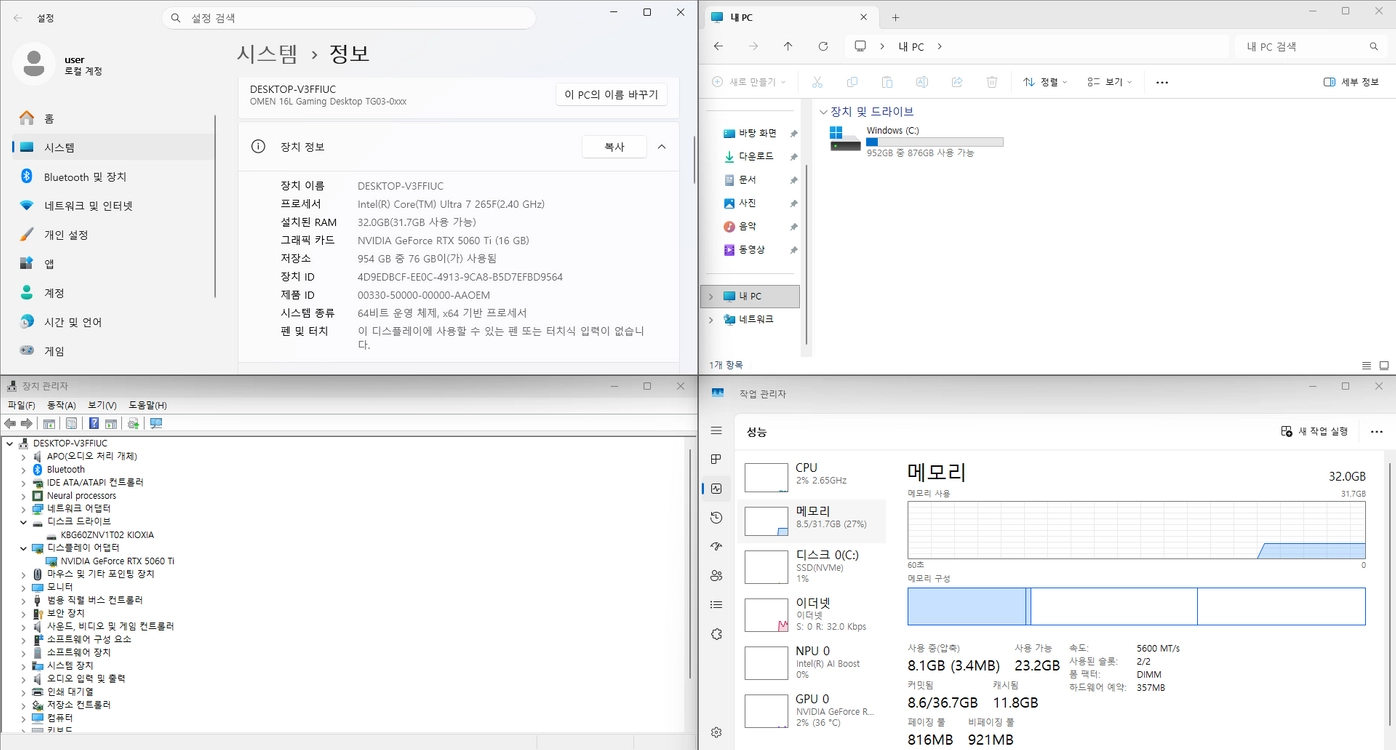This screenshot has width=1396, height=750.
Task: Go up one level in File Explorer
Action: 788,46
